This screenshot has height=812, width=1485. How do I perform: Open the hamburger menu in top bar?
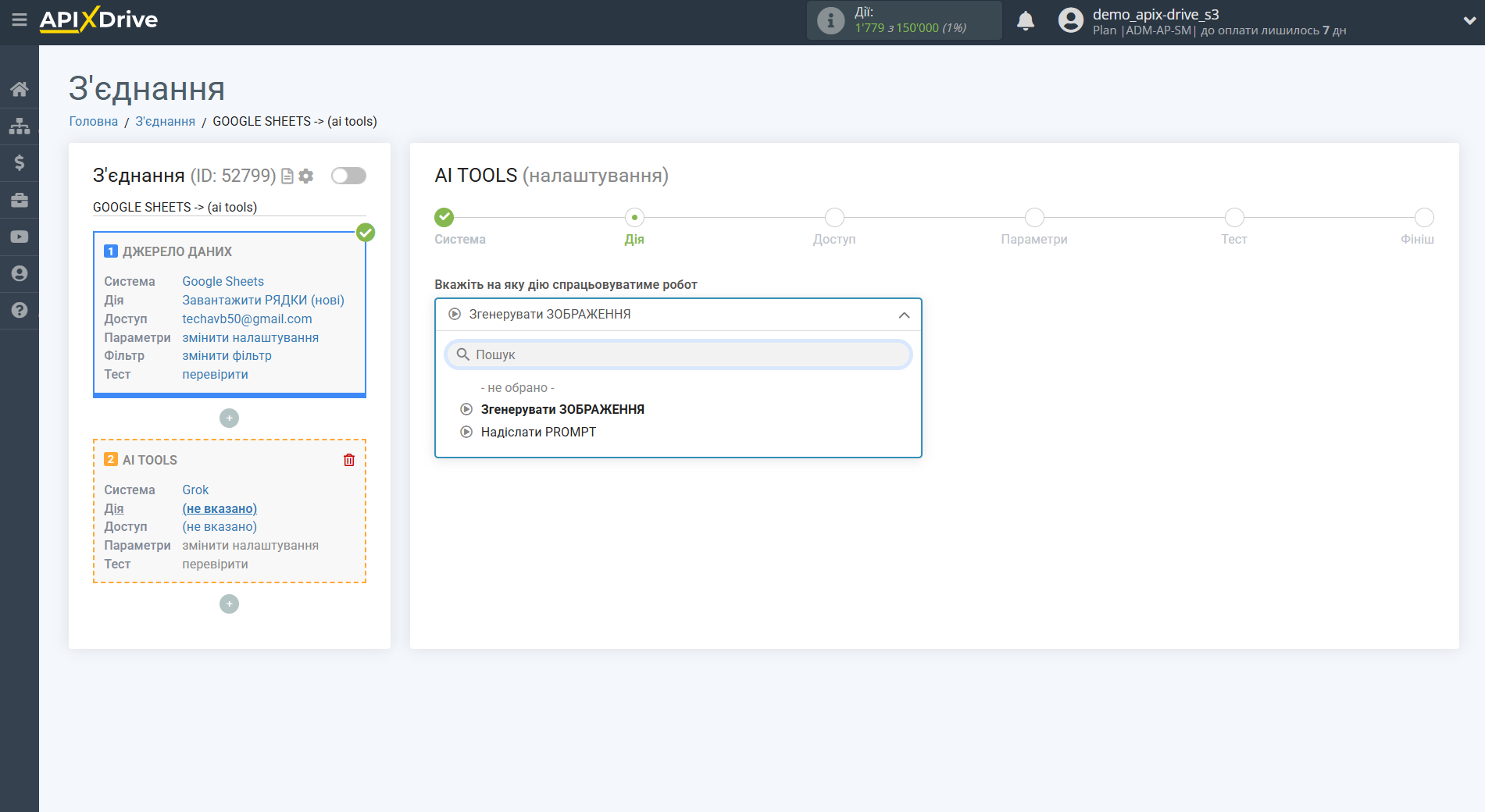[x=20, y=20]
